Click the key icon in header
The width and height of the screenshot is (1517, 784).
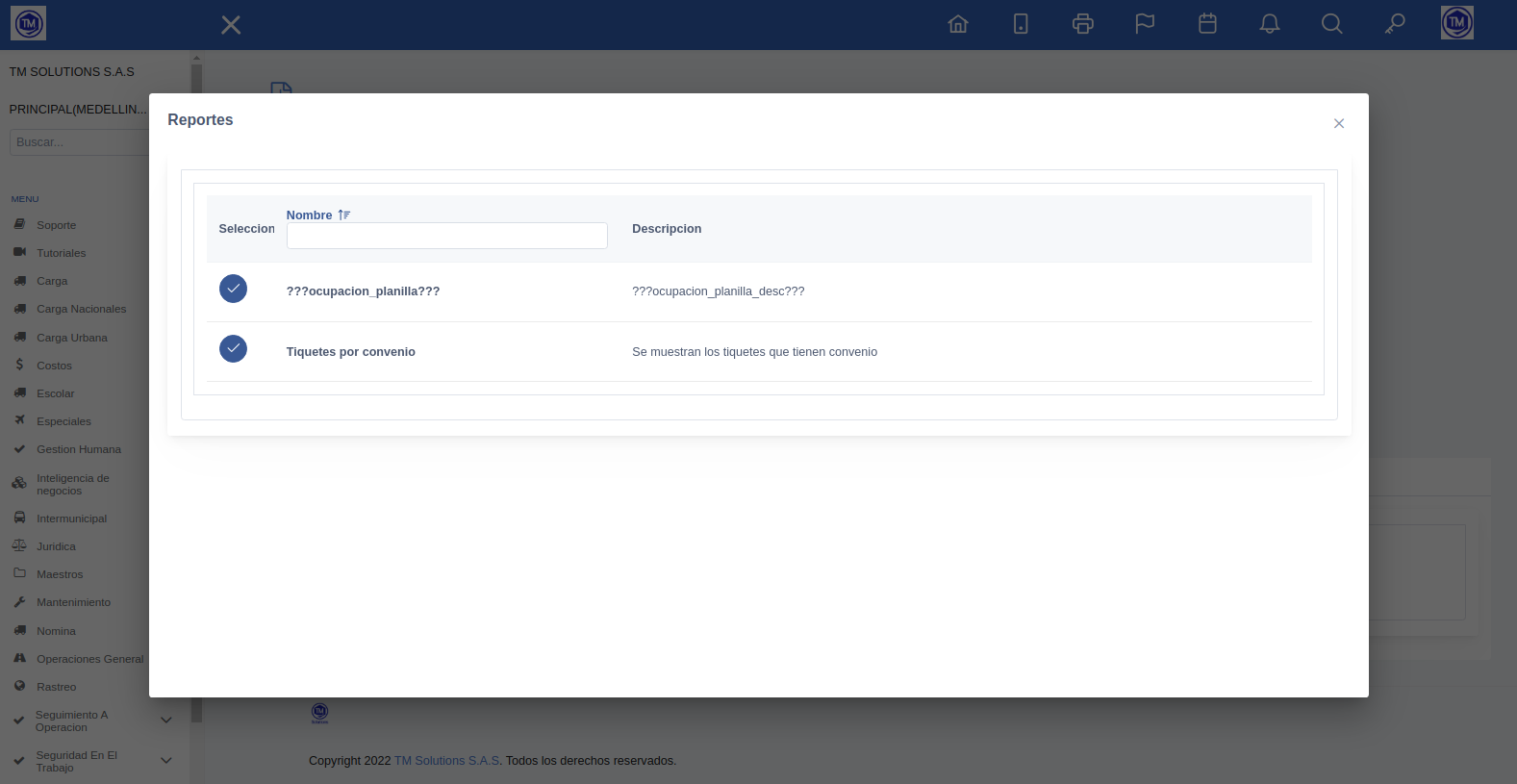tap(1395, 24)
